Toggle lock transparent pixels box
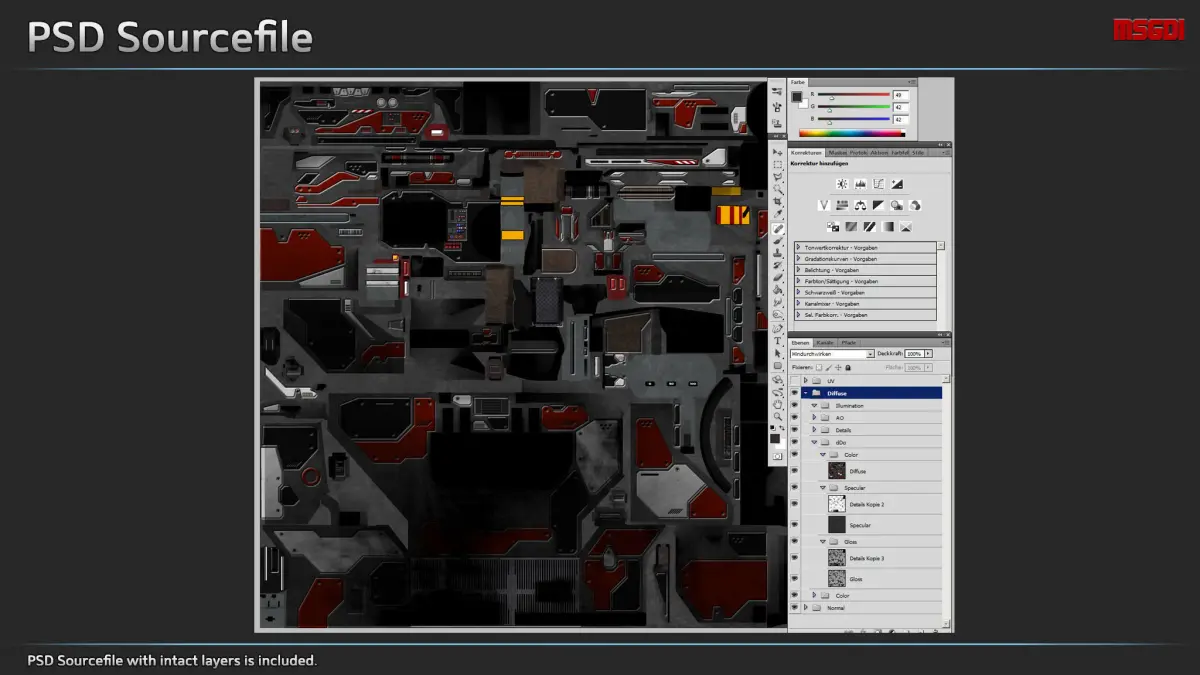 (819, 367)
